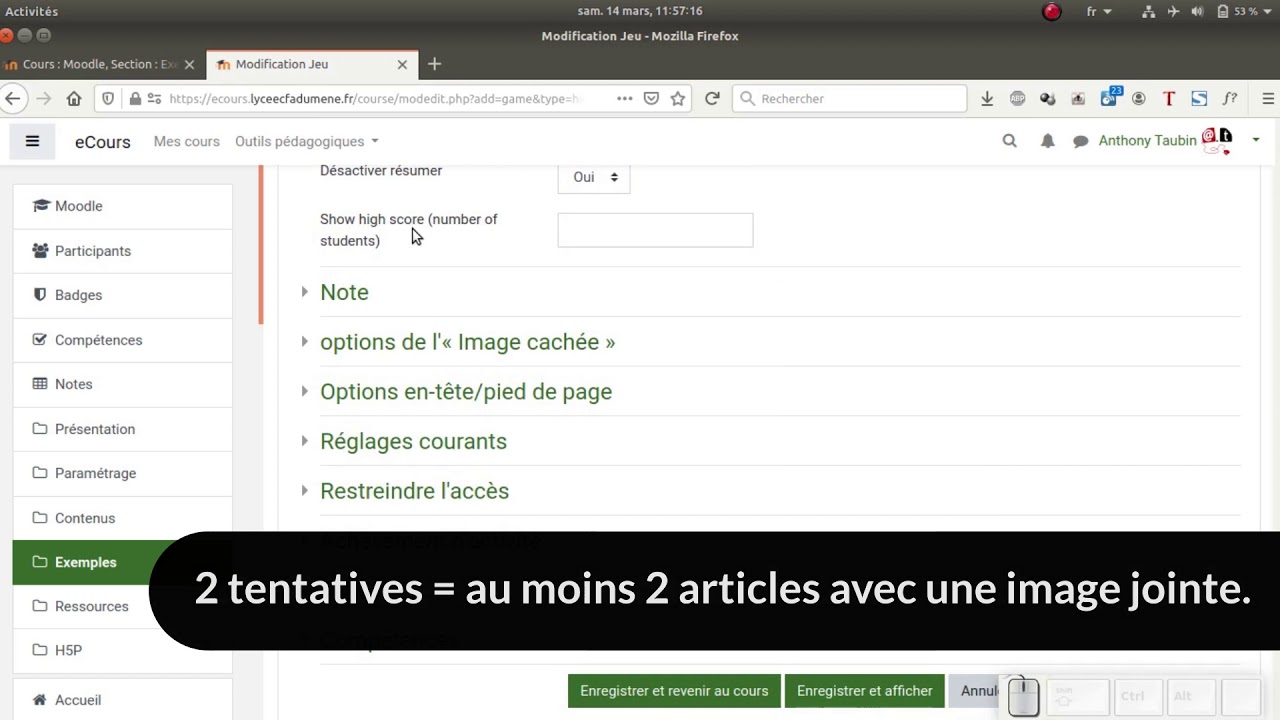Expand Options en-tête/pied de page section
The image size is (1280, 720).
click(466, 392)
